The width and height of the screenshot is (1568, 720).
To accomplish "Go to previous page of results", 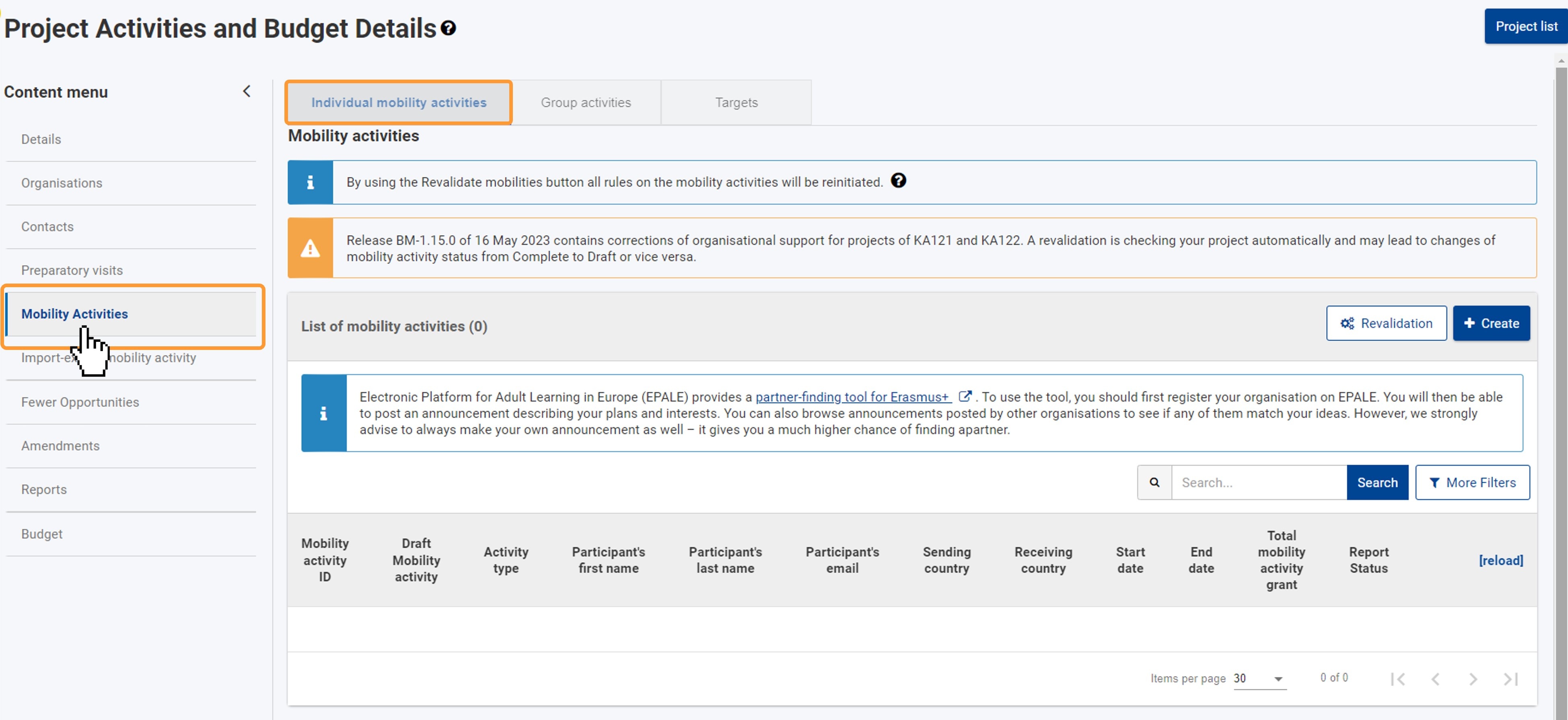I will (x=1435, y=679).
